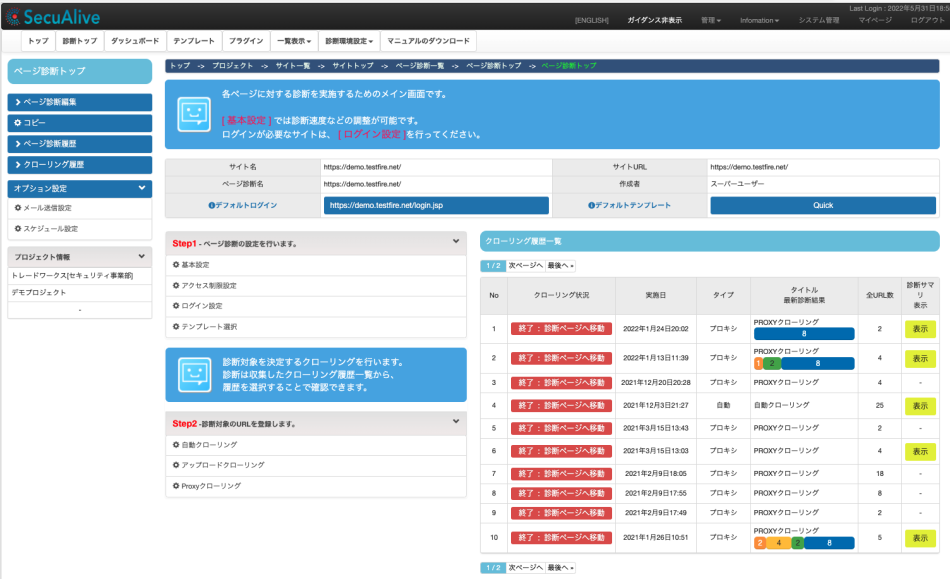Click the robot face icon in top banner
Image resolution: width=950 pixels, height=579 pixels.
(194, 114)
